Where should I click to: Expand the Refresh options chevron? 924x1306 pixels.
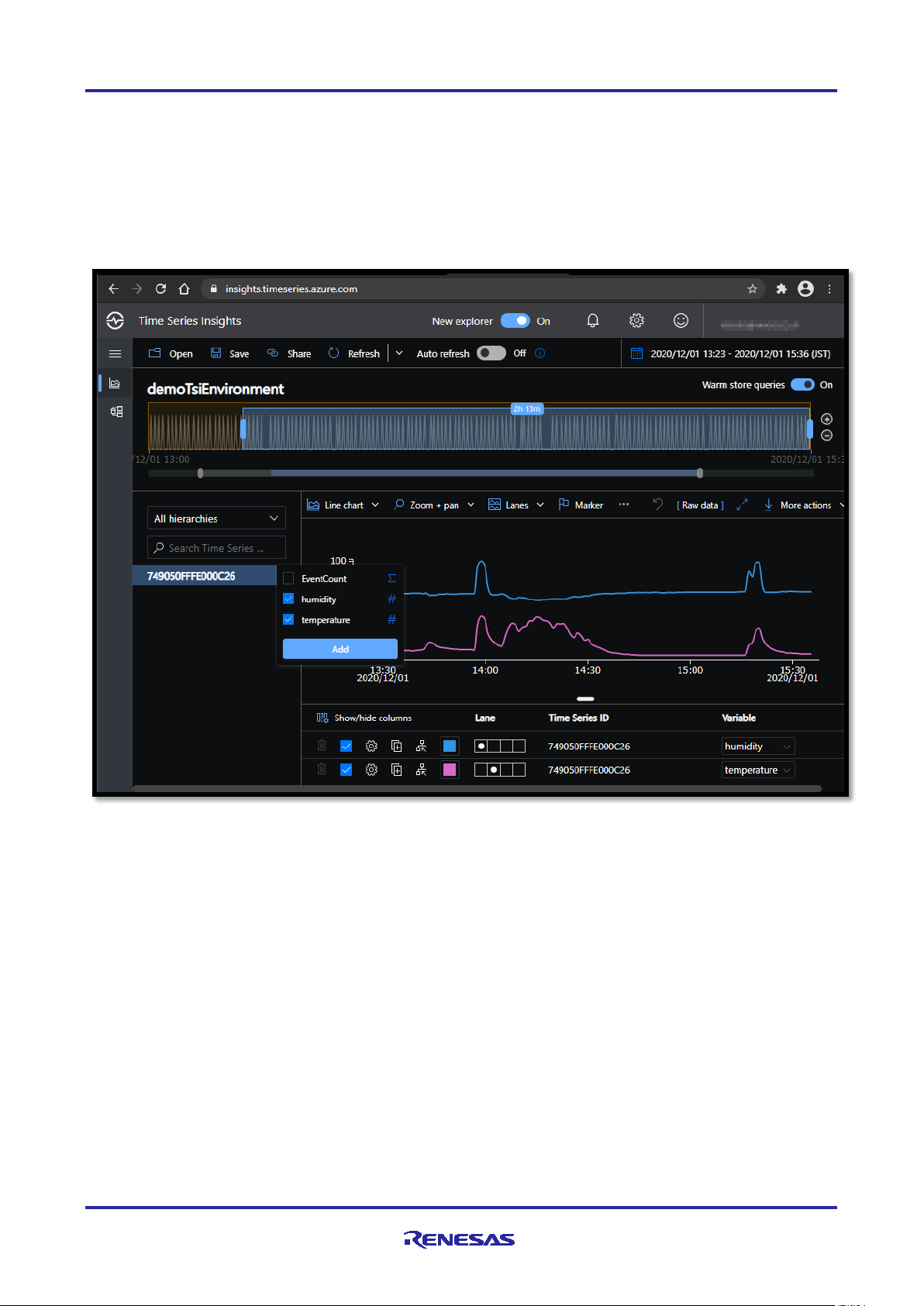pos(399,353)
